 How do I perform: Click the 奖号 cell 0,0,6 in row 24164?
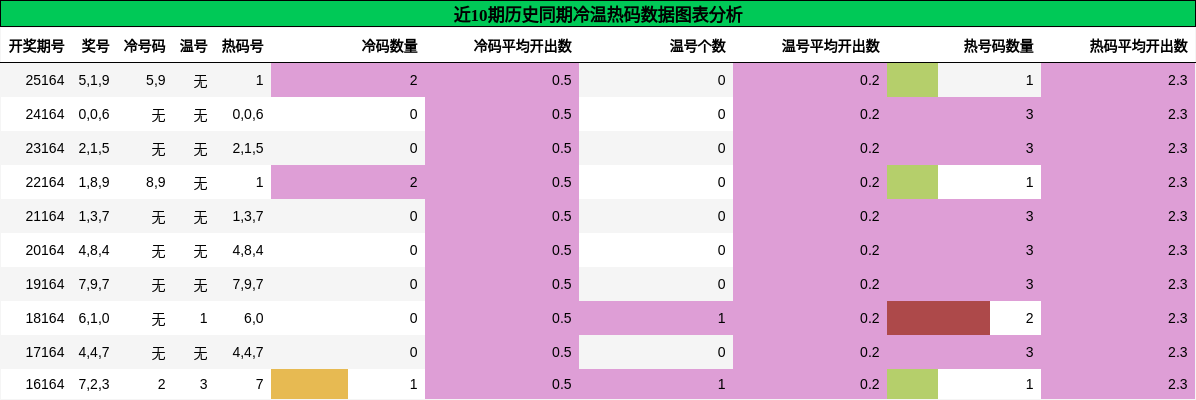click(94, 115)
